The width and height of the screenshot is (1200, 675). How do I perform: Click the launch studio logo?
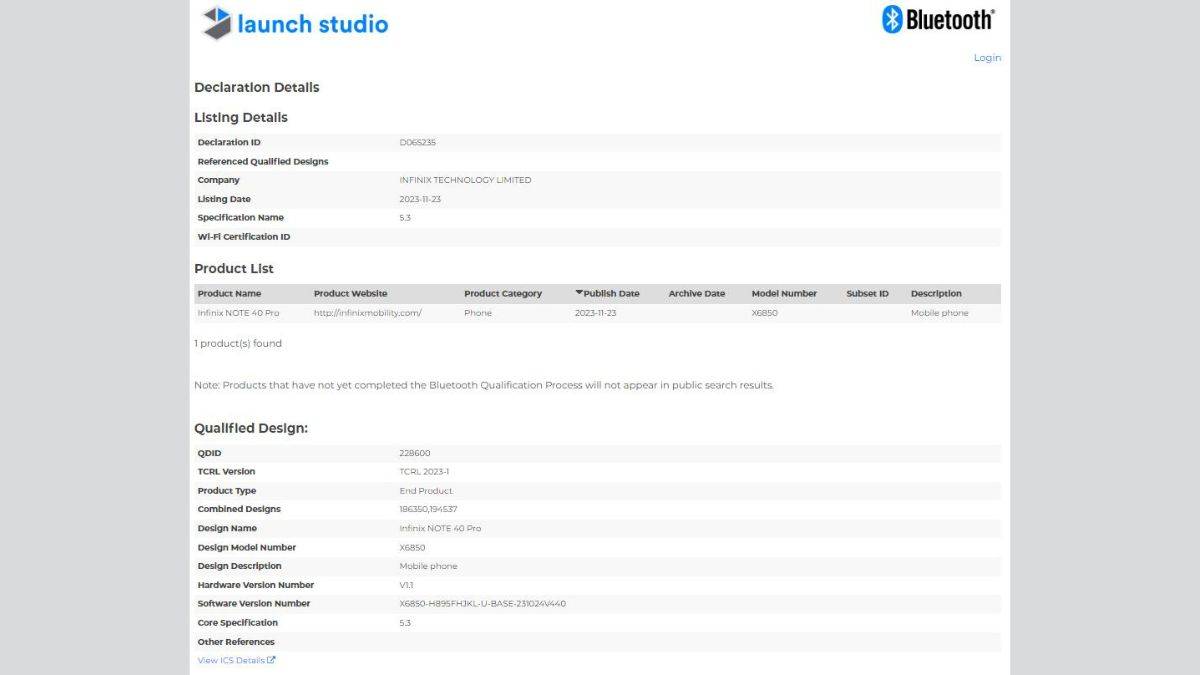pos(295,24)
